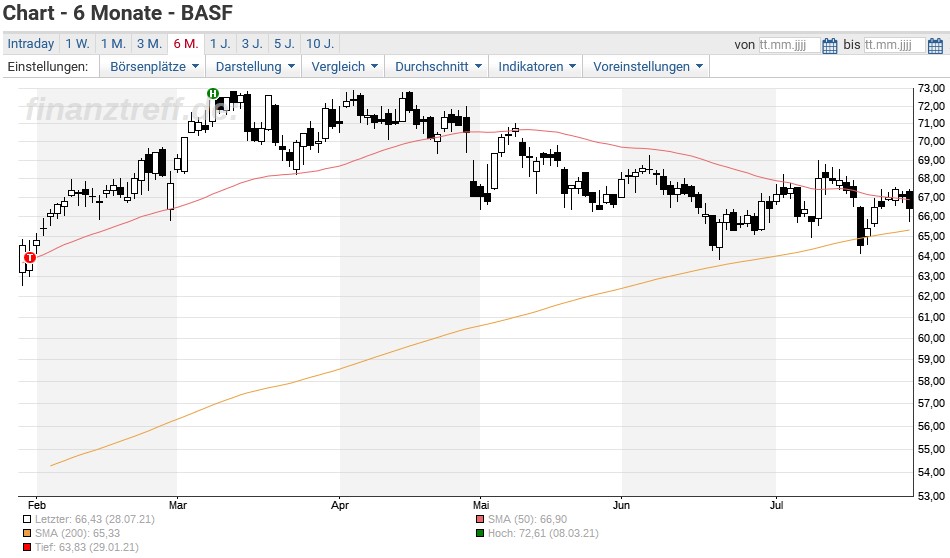Switch to the Intraday tab
Image resolution: width=950 pixels, height=558 pixels.
point(31,44)
